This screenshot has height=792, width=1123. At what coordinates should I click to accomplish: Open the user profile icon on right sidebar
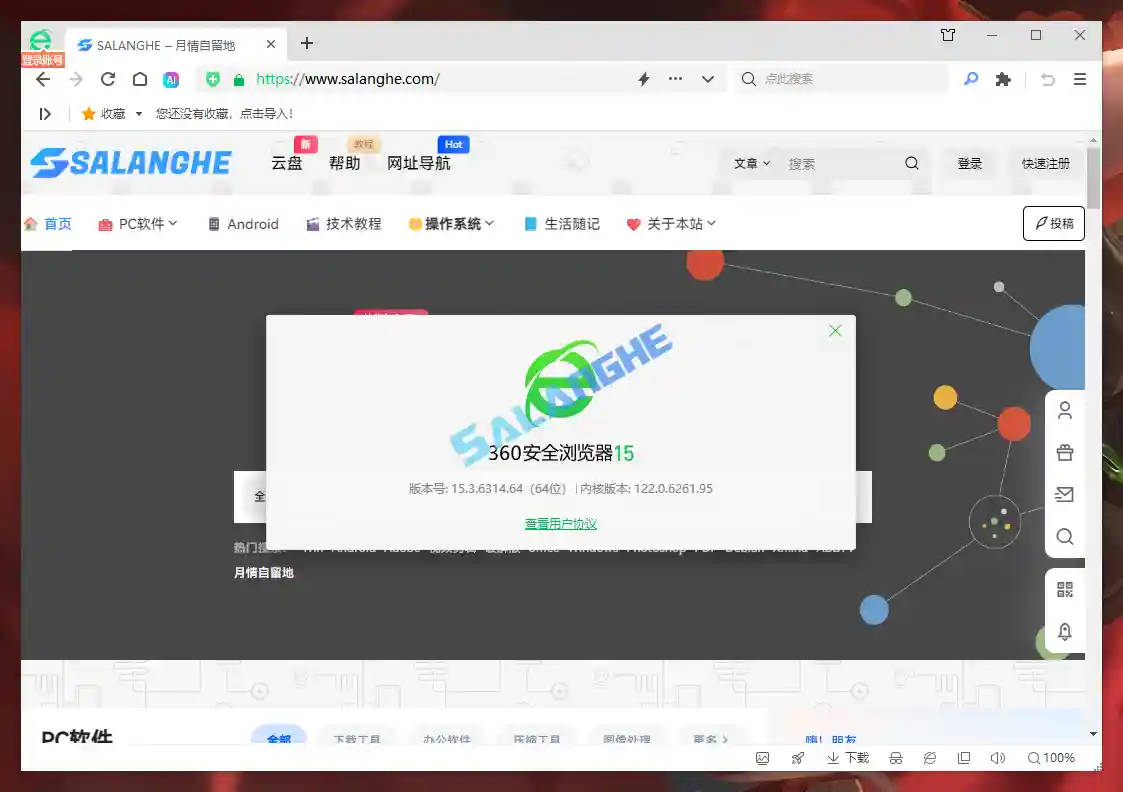click(1065, 411)
